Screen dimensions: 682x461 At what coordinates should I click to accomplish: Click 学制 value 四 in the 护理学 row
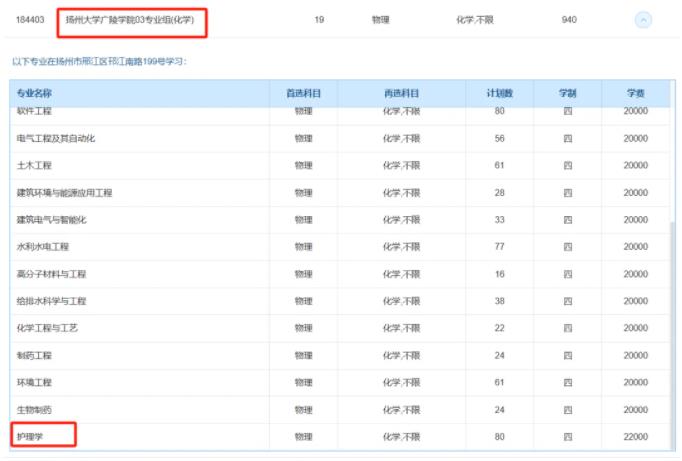568,437
